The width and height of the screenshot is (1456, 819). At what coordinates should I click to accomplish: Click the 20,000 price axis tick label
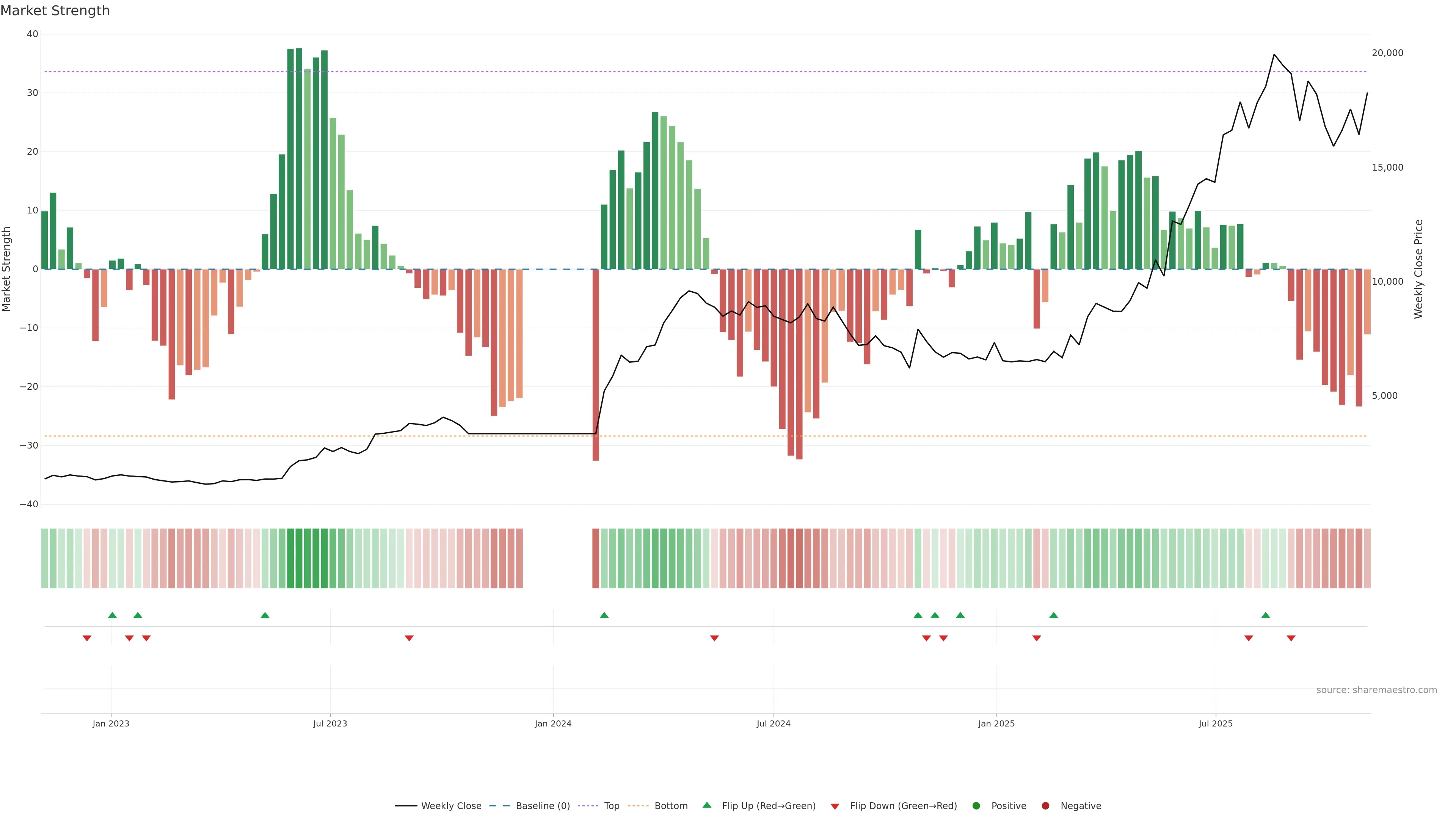(1387, 53)
